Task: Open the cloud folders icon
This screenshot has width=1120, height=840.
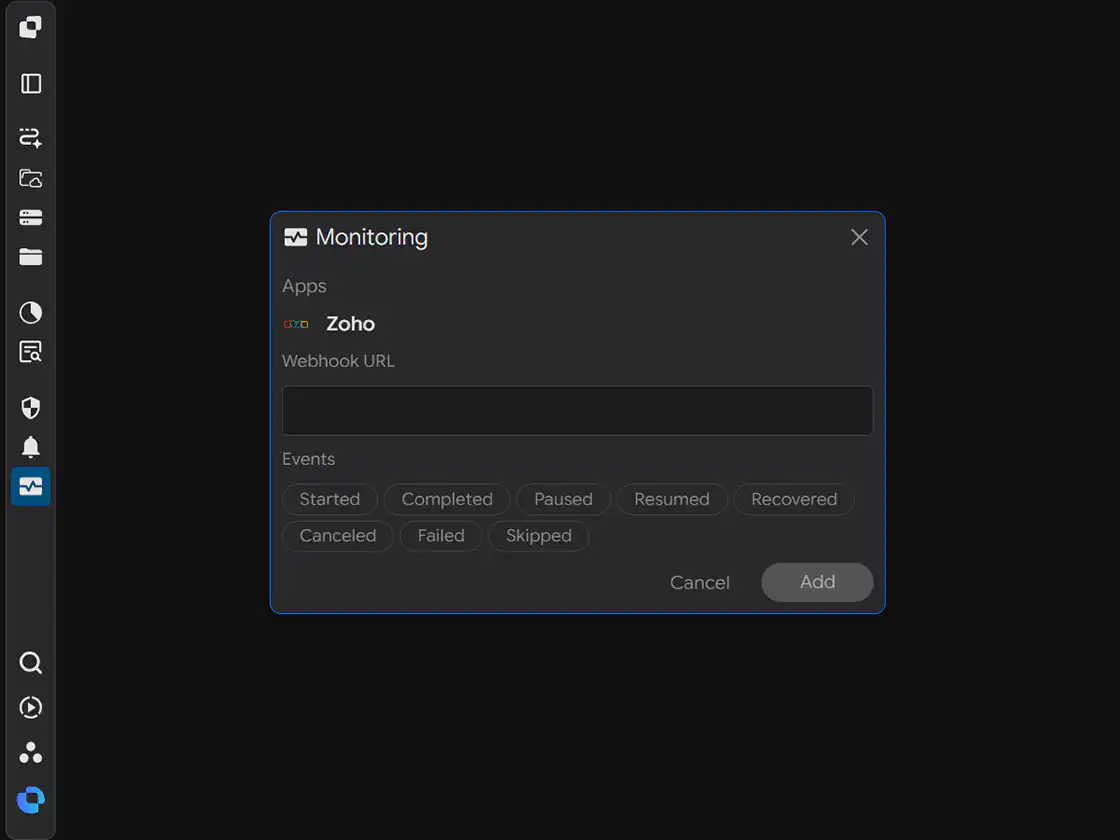Action: pyautogui.click(x=31, y=178)
